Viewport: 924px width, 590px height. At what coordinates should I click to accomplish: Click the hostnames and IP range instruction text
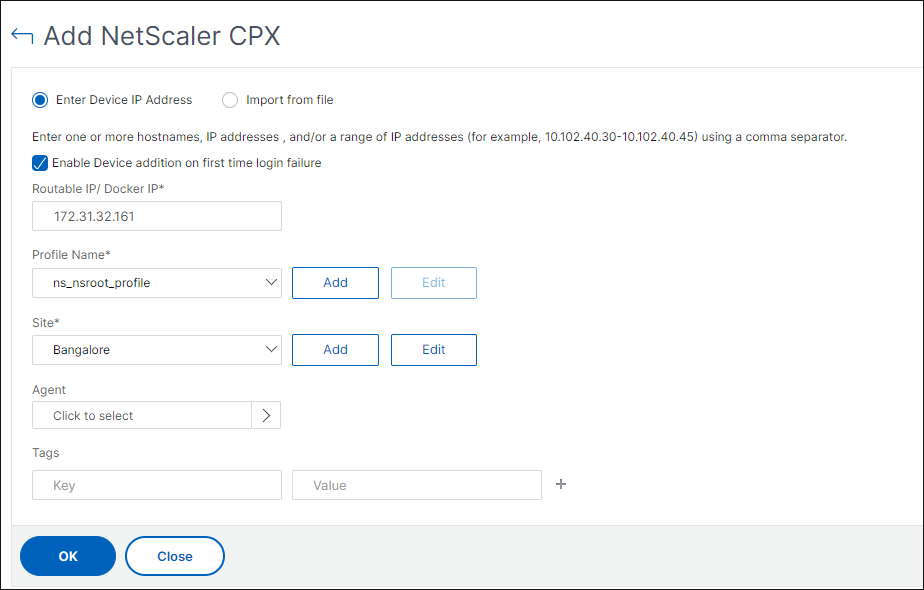pos(439,137)
